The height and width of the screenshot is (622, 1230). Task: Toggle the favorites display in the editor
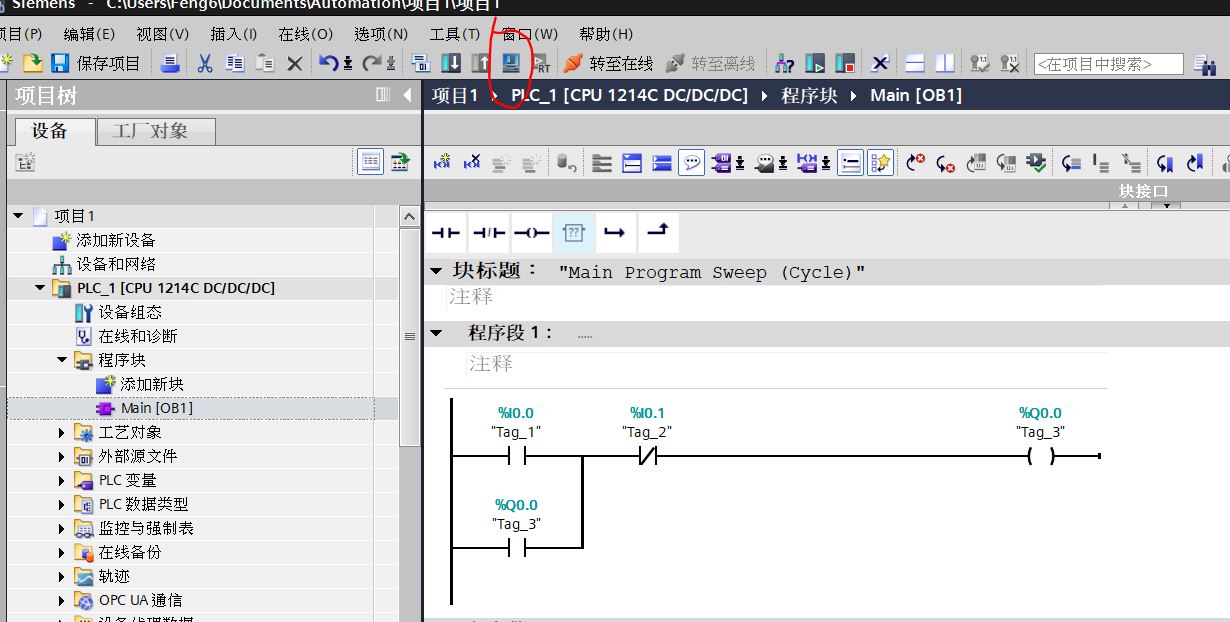(880, 162)
